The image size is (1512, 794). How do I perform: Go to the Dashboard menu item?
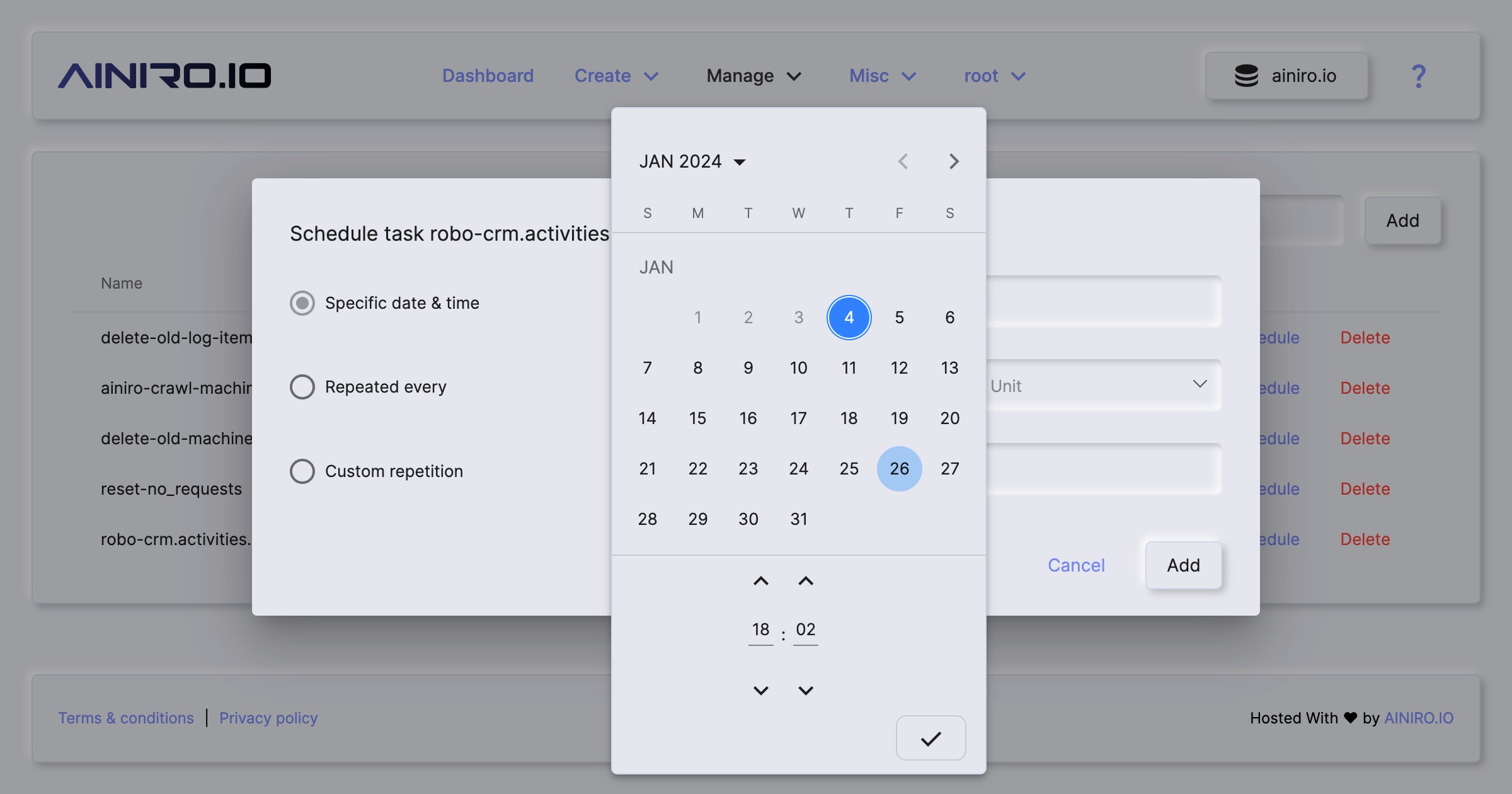(x=488, y=76)
